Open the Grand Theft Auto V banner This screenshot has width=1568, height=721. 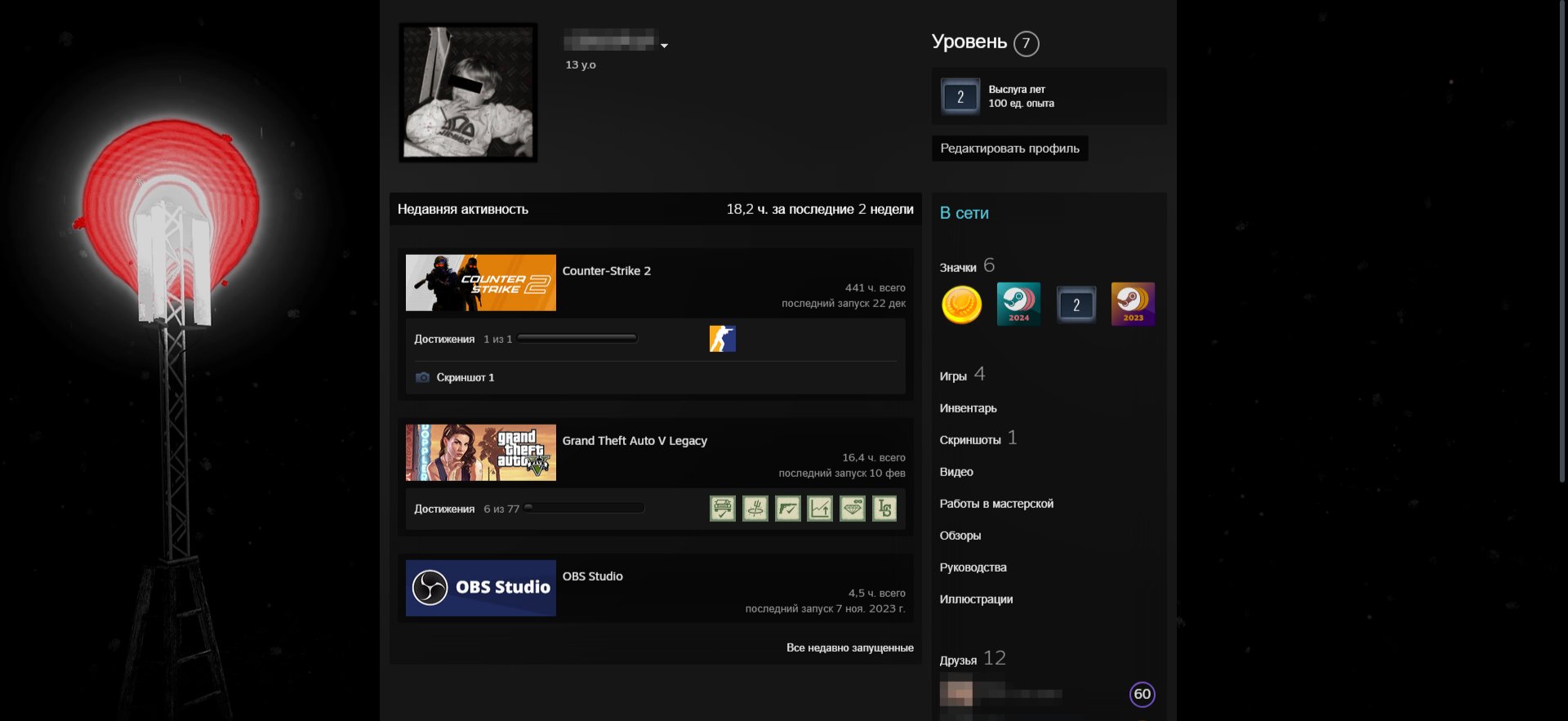click(x=480, y=452)
